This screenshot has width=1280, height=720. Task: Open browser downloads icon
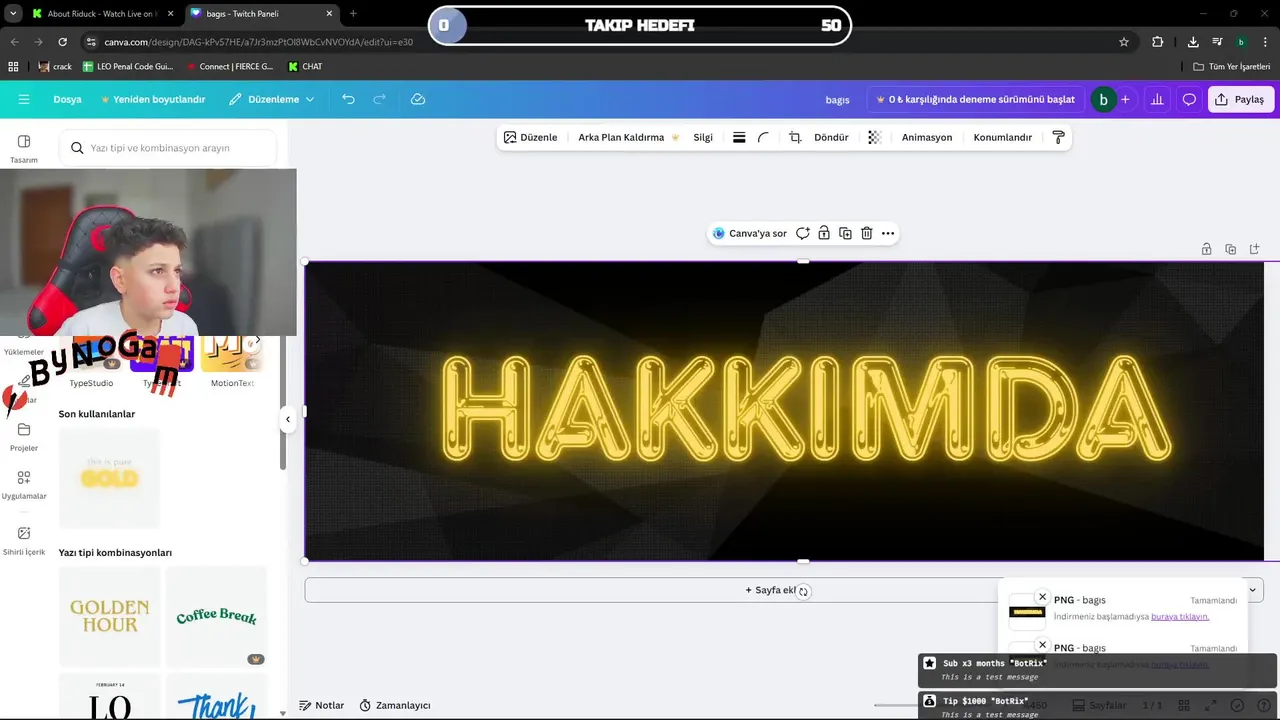(1193, 42)
